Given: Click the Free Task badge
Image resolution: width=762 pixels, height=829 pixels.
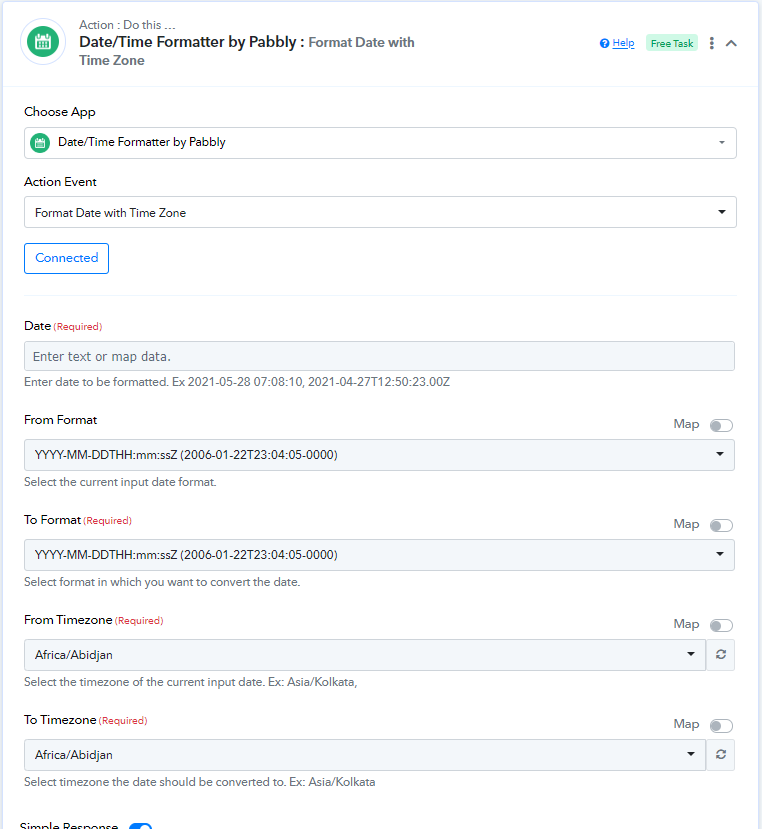Looking at the screenshot, I should pyautogui.click(x=672, y=43).
